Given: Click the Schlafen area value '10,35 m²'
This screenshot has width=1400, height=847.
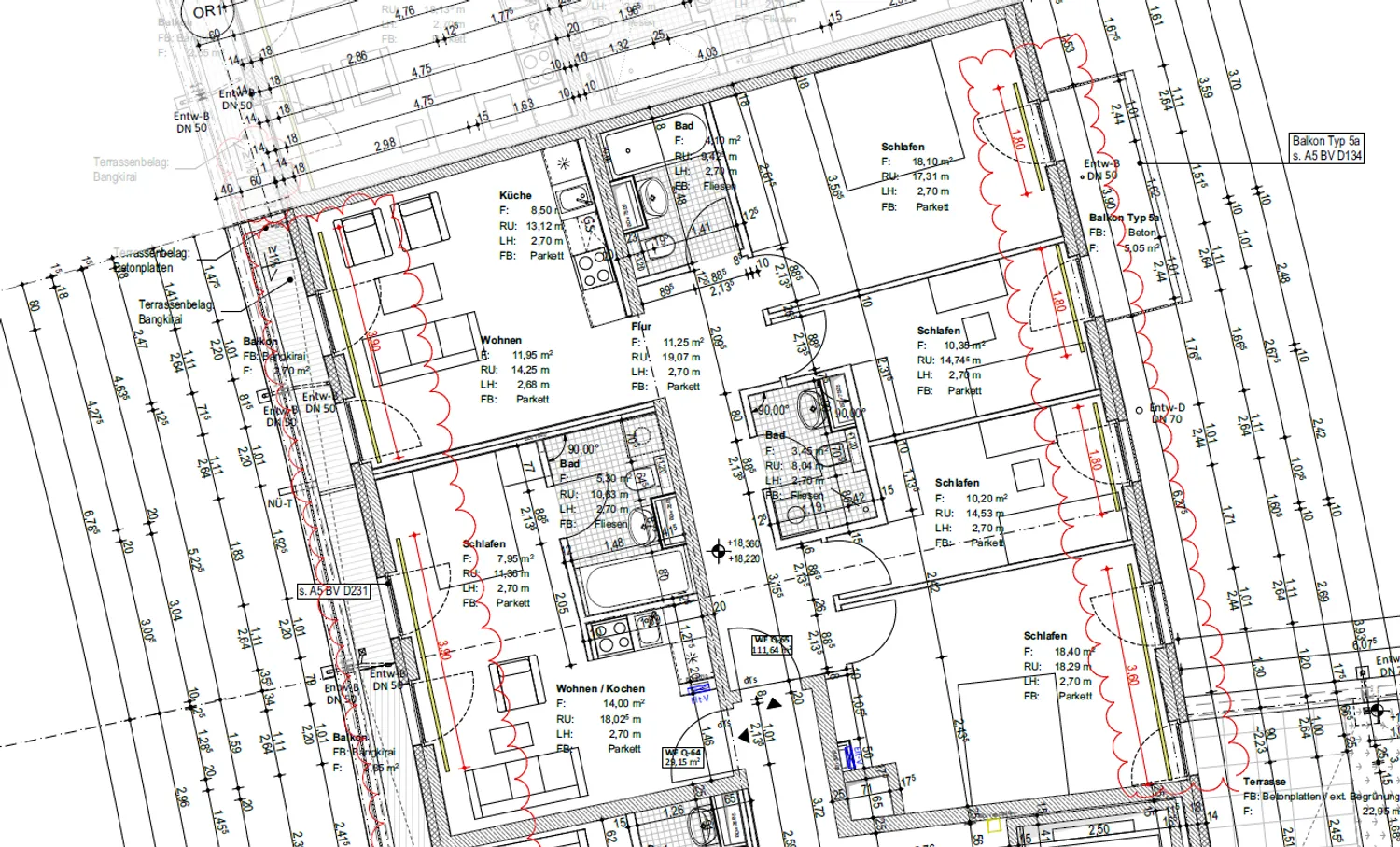Looking at the screenshot, I should pos(964,346).
